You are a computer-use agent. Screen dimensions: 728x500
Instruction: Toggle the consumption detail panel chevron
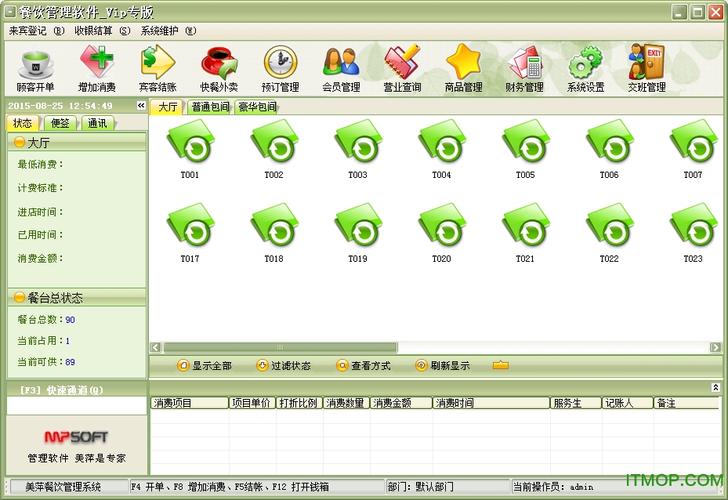715,387
